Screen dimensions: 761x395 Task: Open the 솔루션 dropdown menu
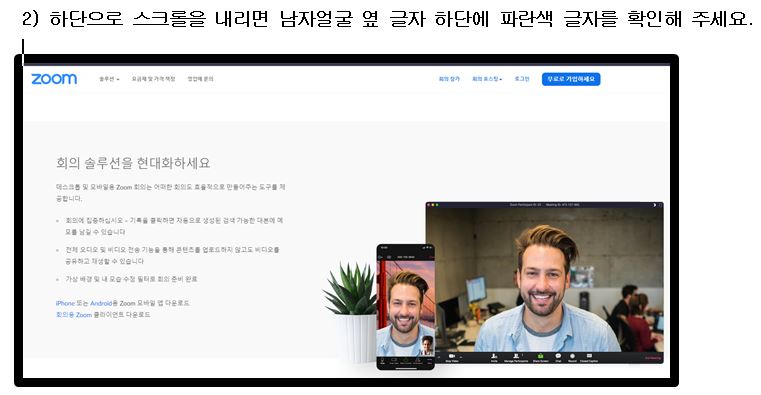(x=109, y=79)
